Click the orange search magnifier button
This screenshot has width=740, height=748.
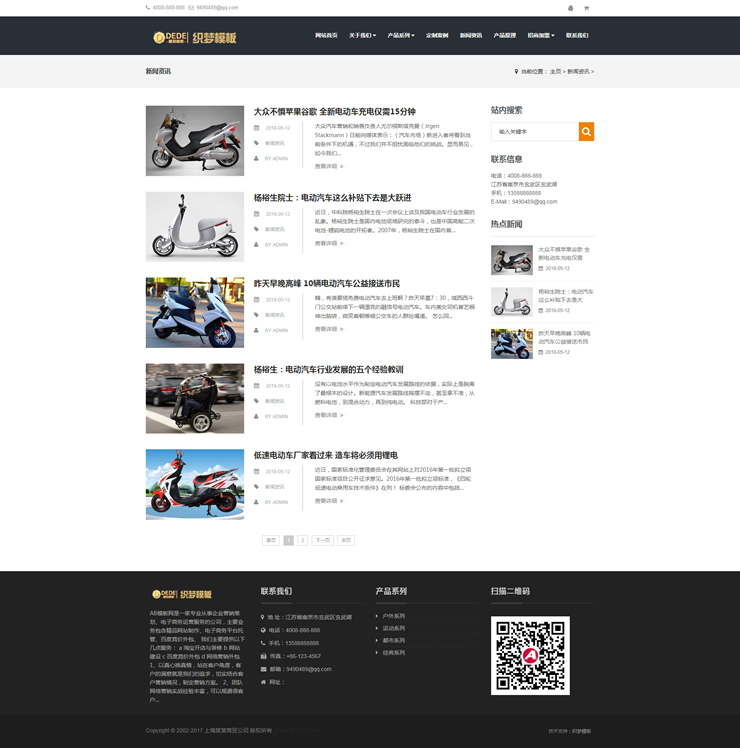click(x=586, y=131)
